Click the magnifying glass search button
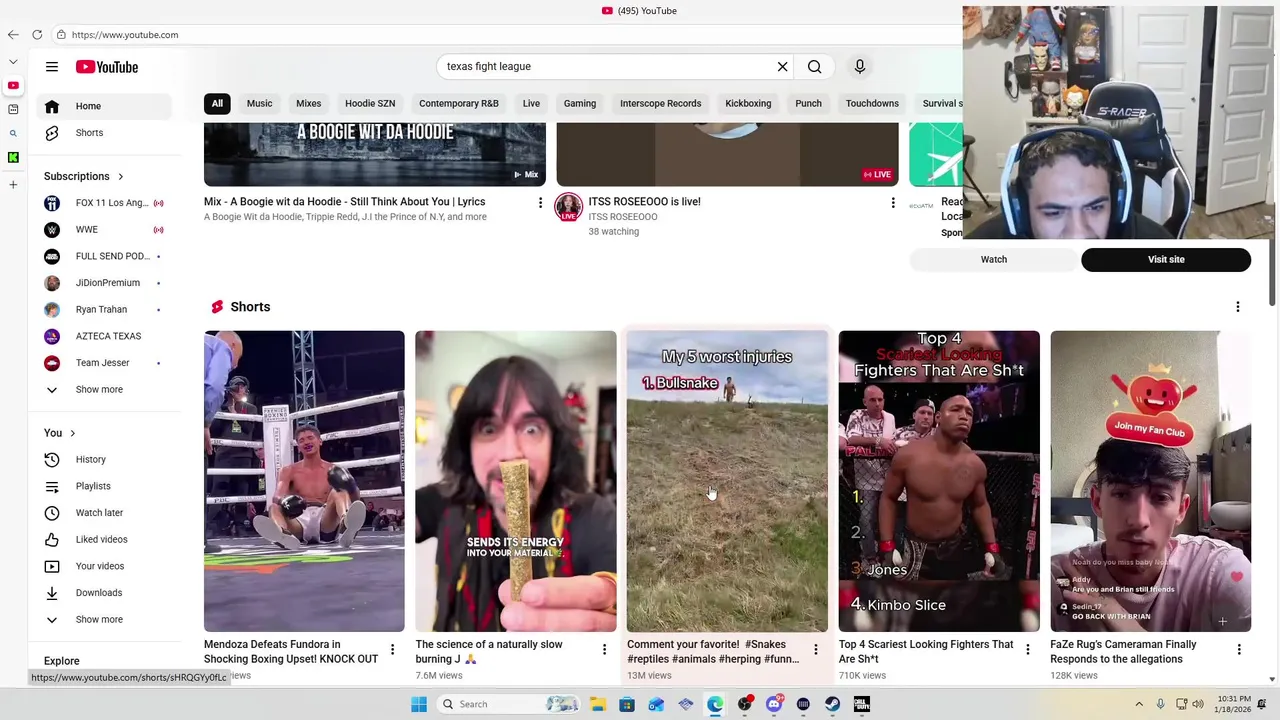Viewport: 1280px width, 720px height. pyautogui.click(x=815, y=67)
